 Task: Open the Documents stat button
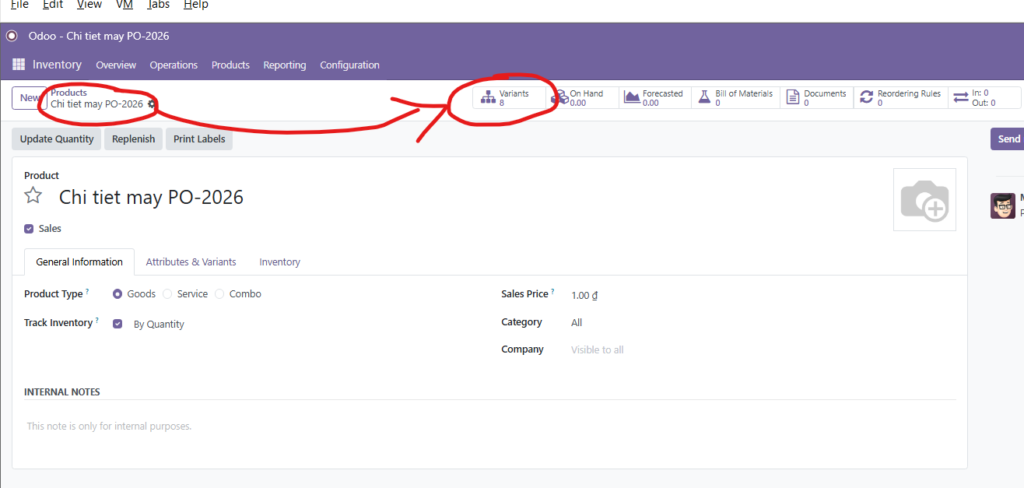[816, 98]
